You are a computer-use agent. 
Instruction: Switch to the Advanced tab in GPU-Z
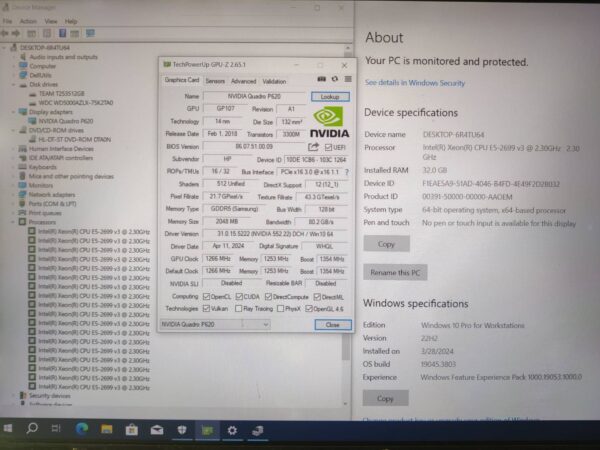tap(243, 81)
